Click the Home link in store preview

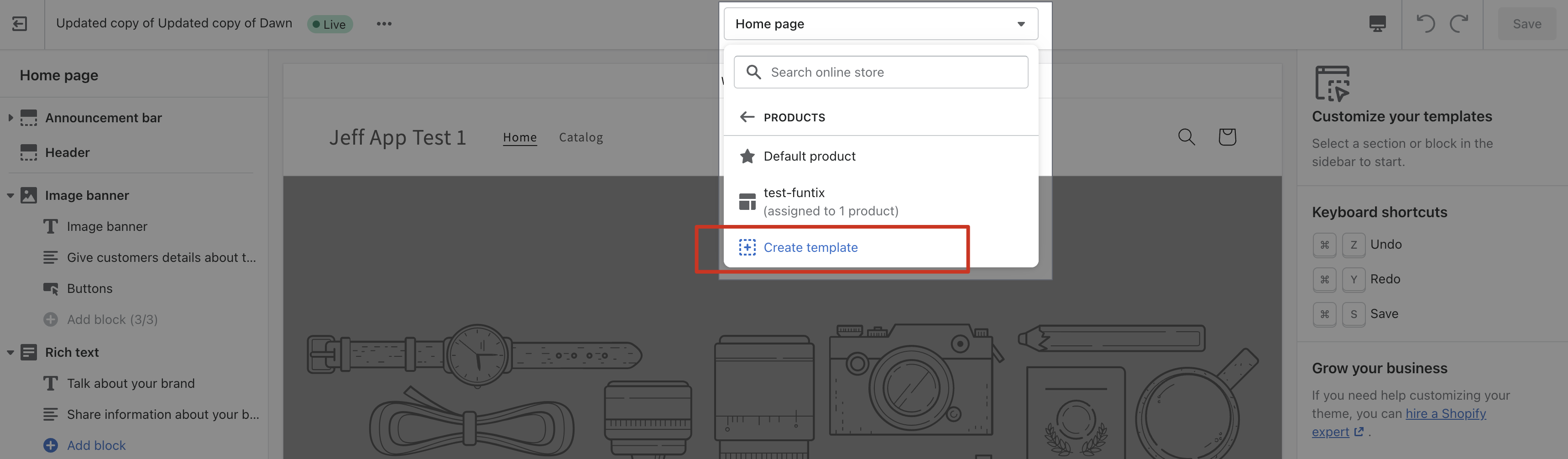520,138
